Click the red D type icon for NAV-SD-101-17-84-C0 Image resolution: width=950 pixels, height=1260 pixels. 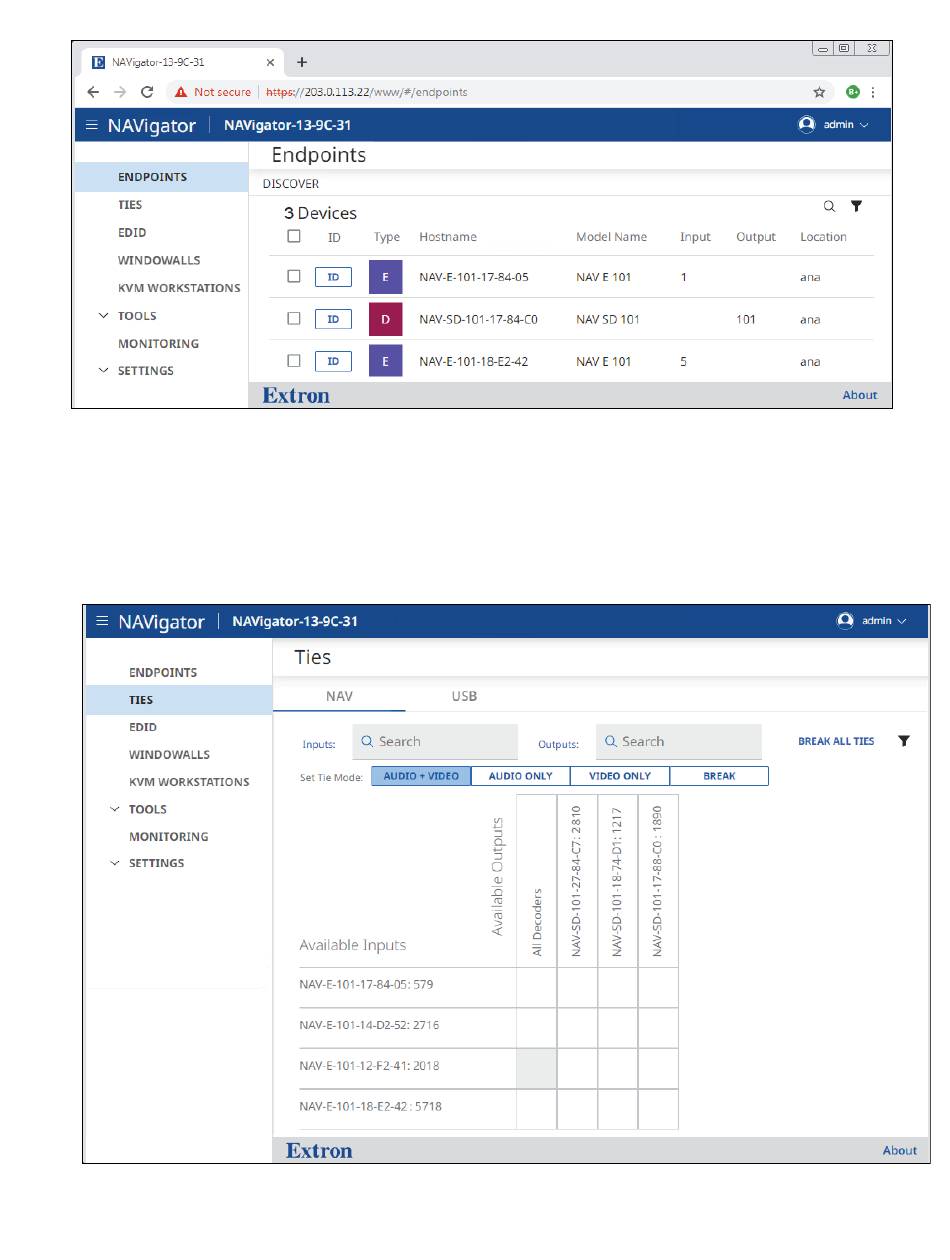(385, 319)
